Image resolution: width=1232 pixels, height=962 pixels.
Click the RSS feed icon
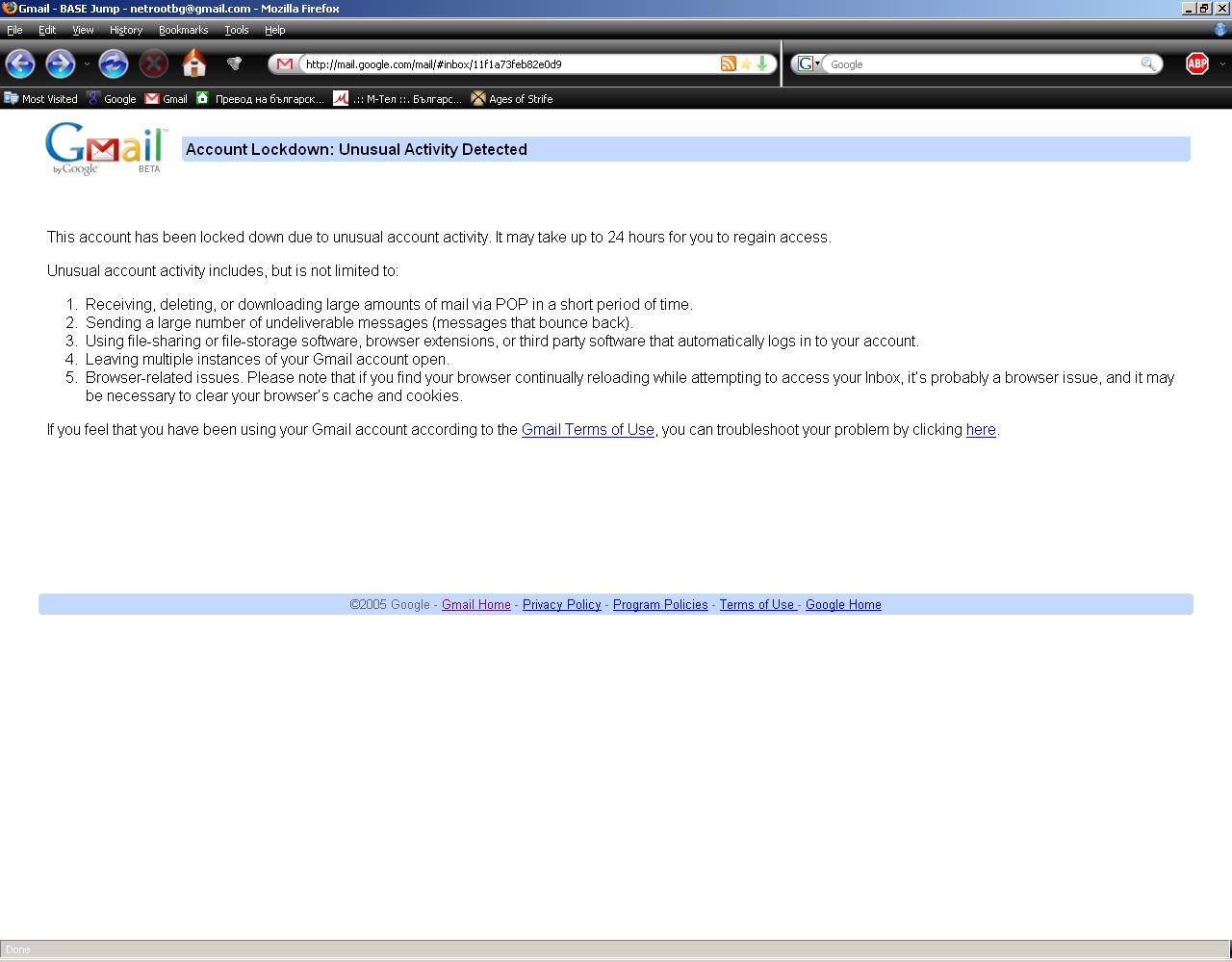click(728, 64)
